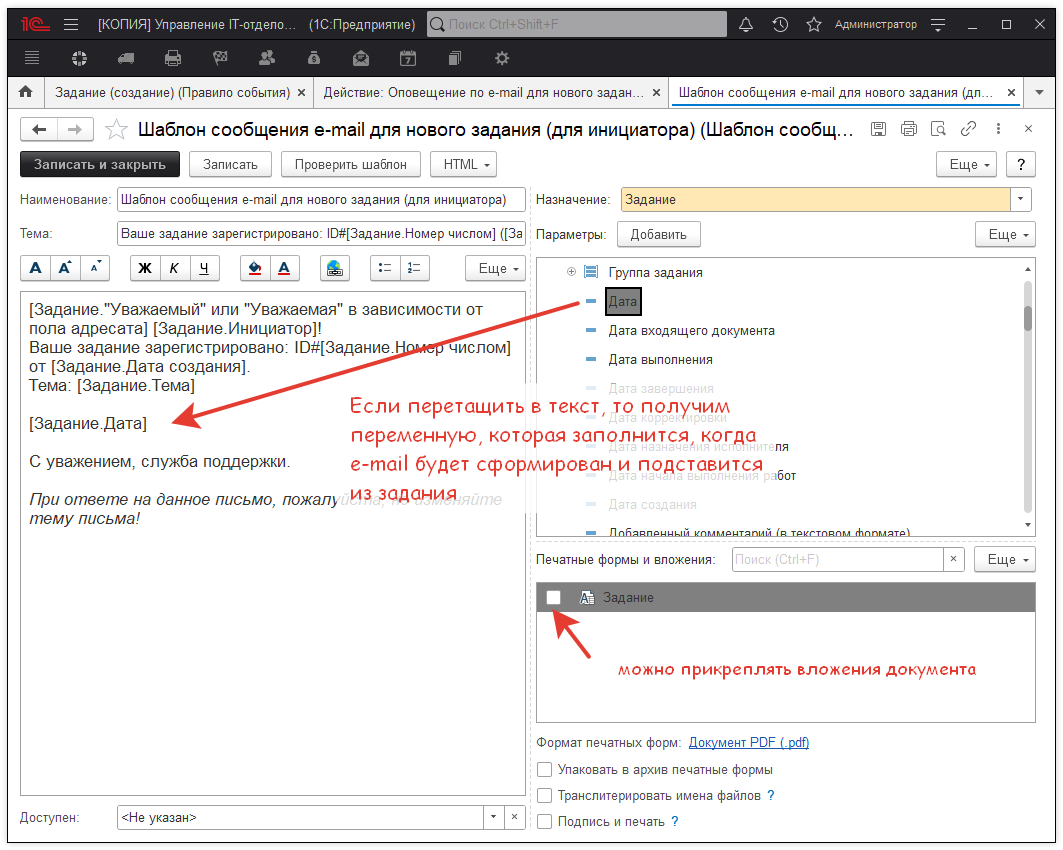
Task: Pick a font color with the red A icon
Action: 286,268
